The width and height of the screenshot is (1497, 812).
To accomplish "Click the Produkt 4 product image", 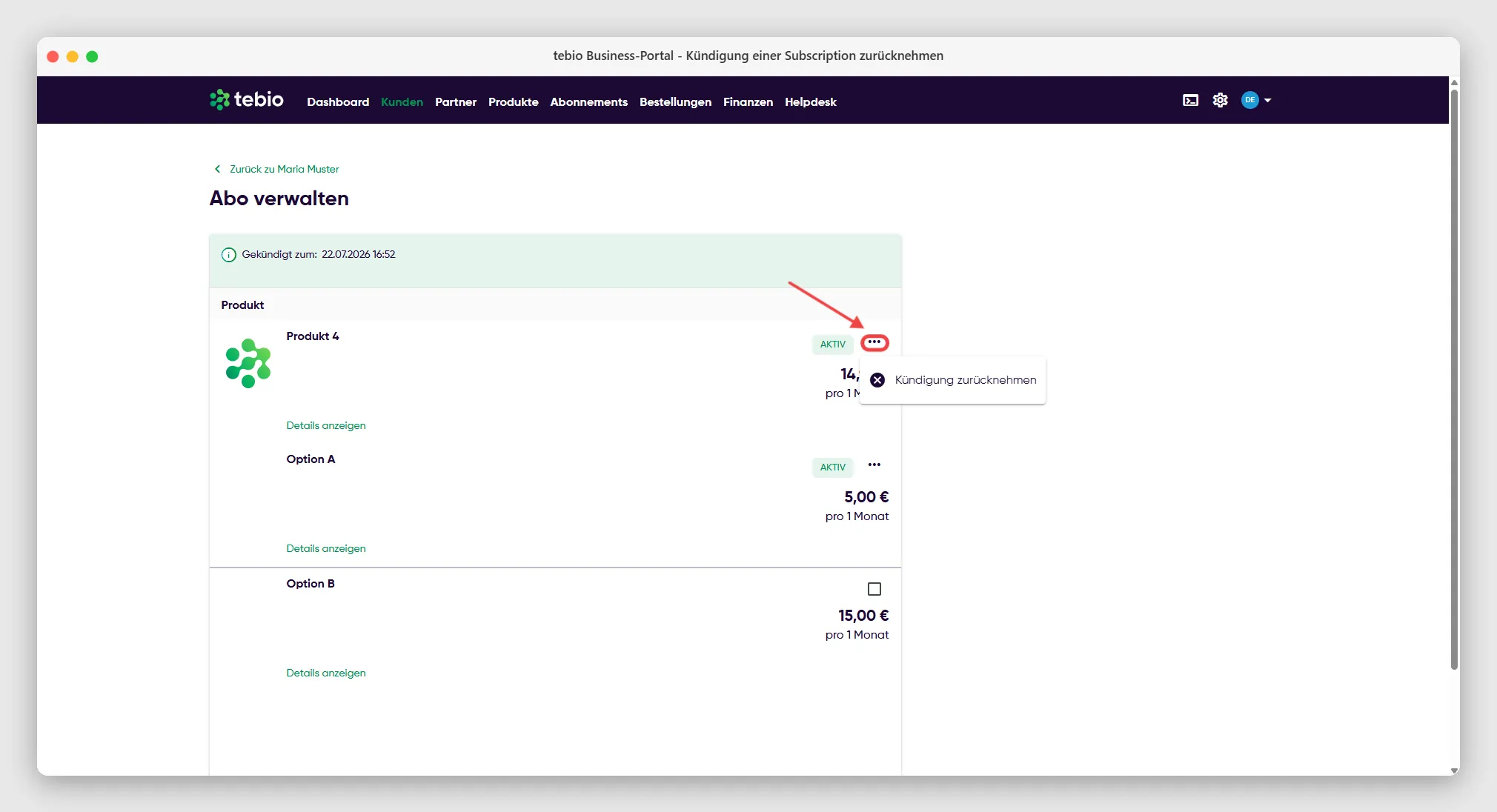I will (248, 363).
